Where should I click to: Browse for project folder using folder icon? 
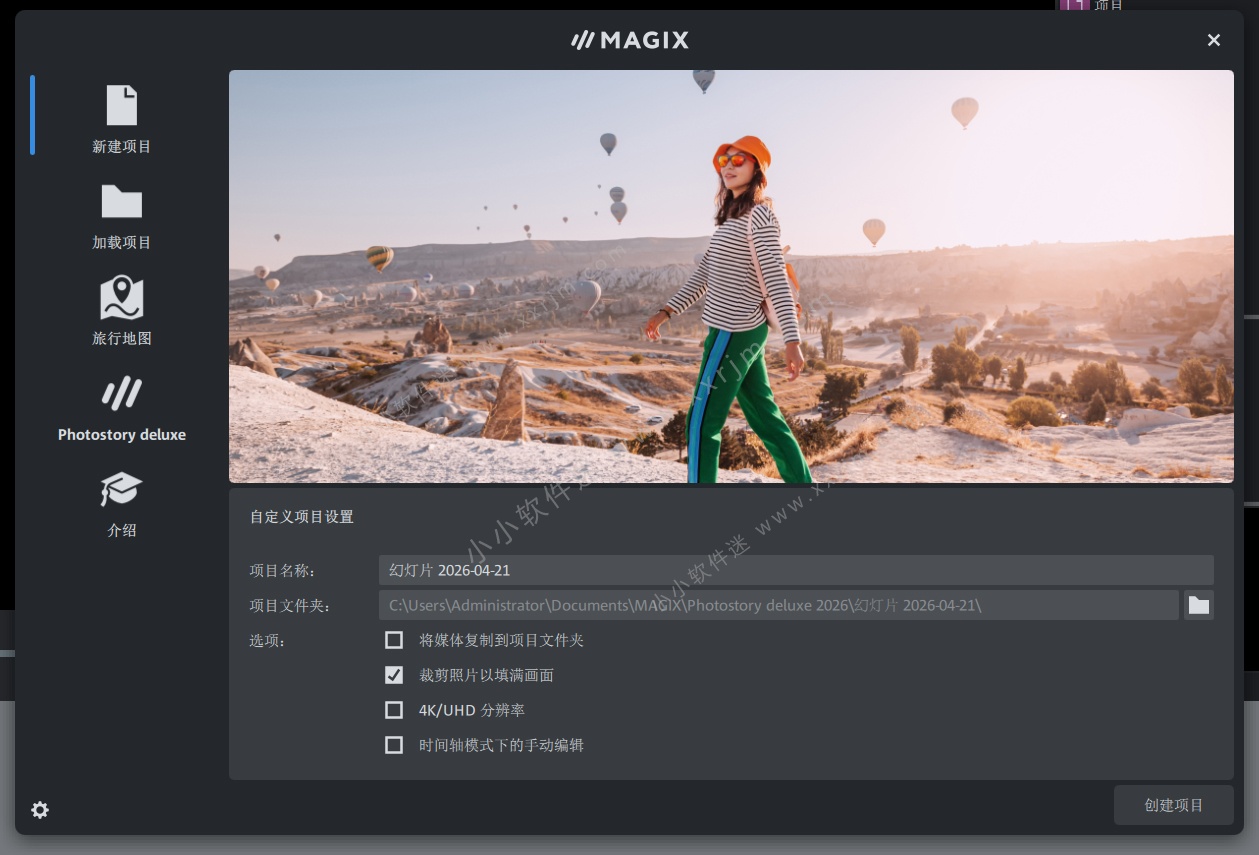click(x=1198, y=605)
